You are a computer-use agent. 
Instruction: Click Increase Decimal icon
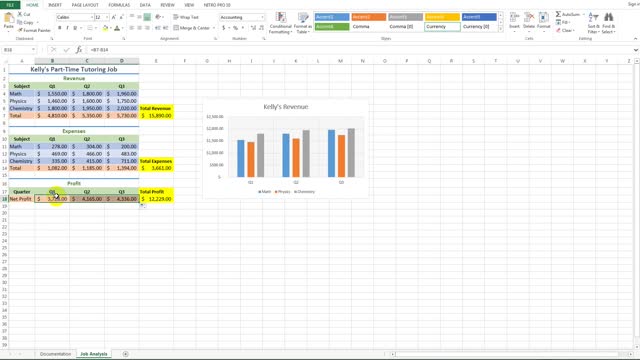coord(253,28)
